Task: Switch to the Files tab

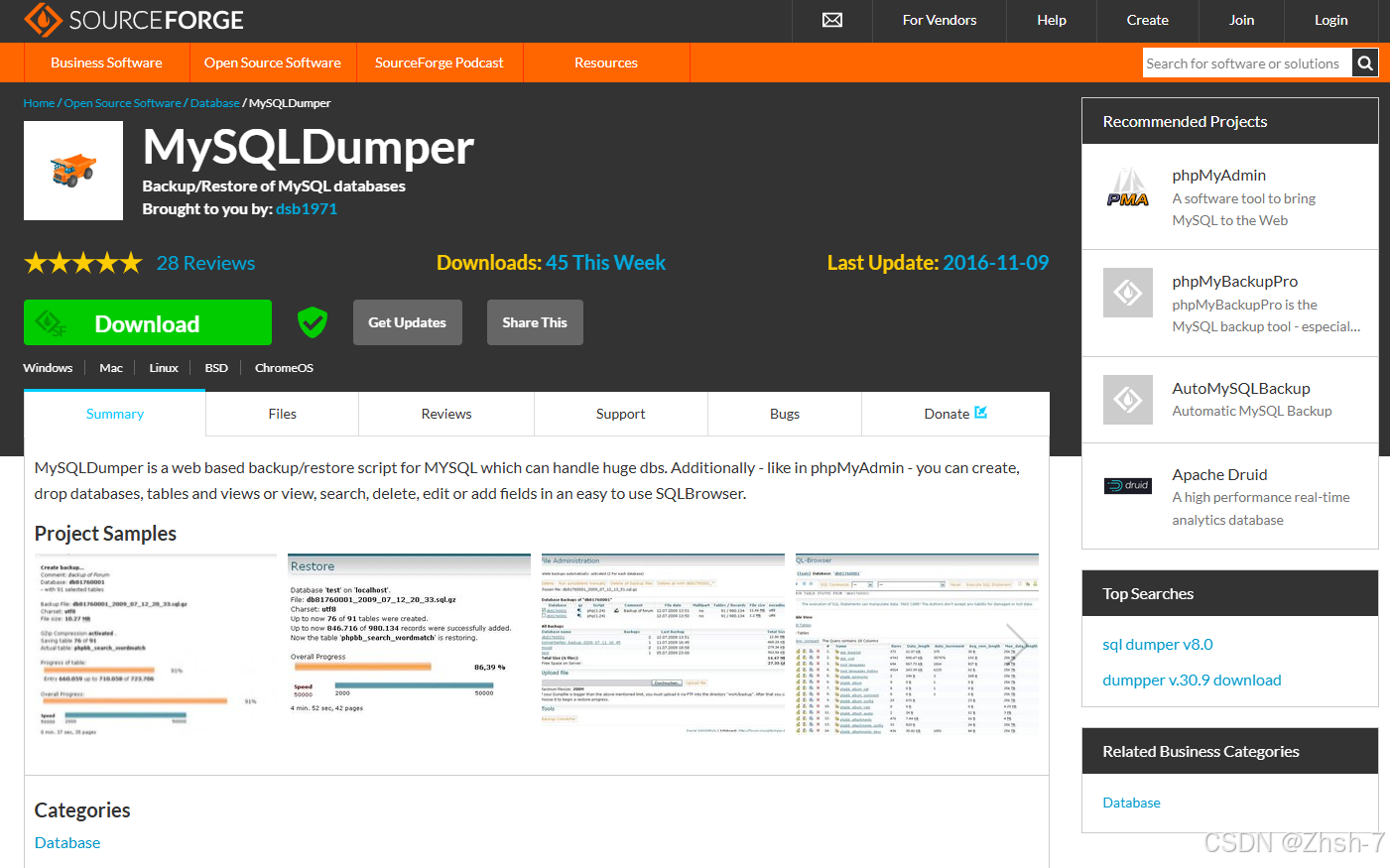Action: point(283,414)
